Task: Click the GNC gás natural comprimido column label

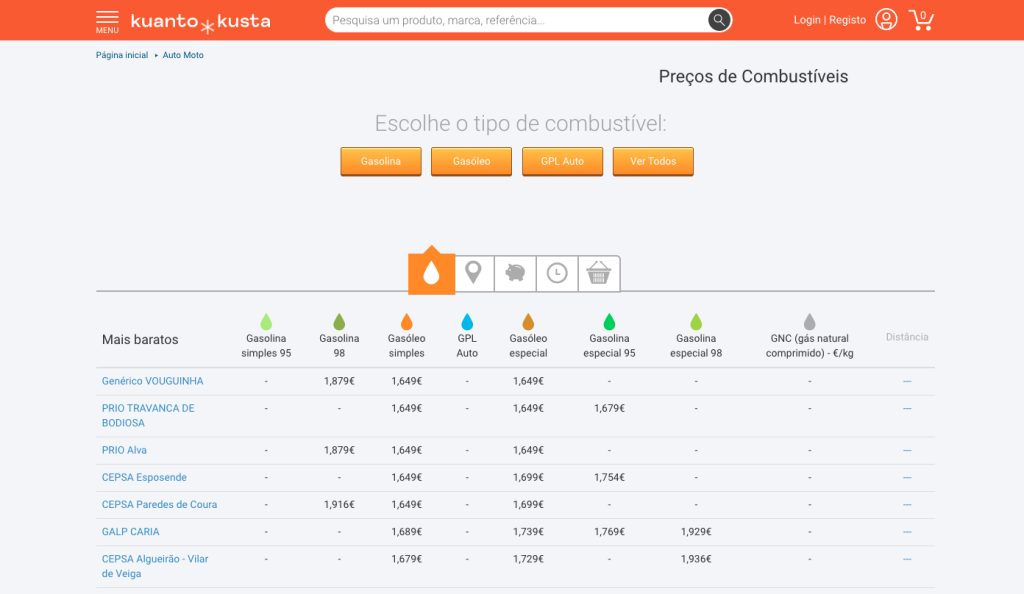Action: coord(810,346)
